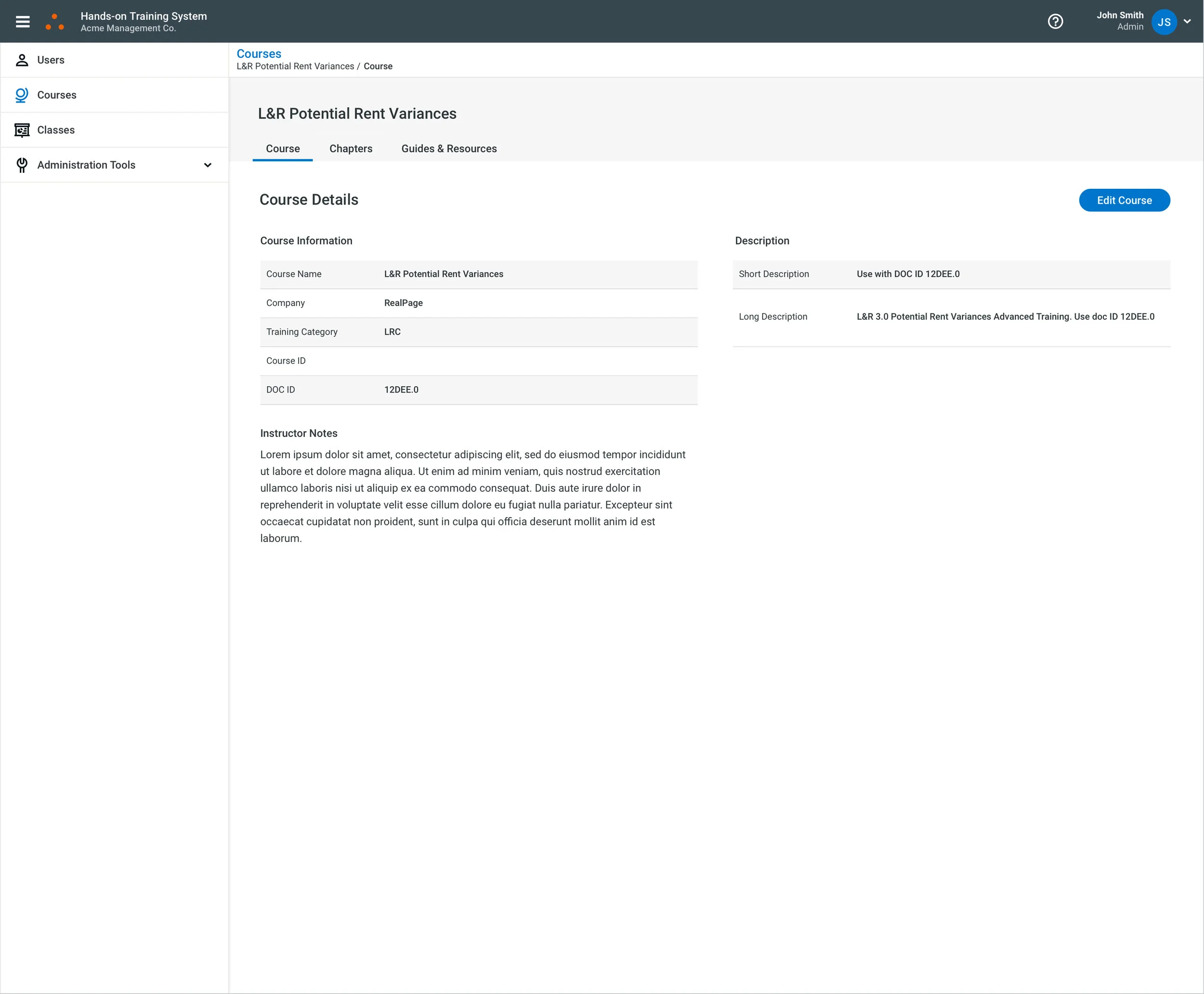The width and height of the screenshot is (1204, 994).
Task: Switch to the Chapters tab
Action: click(x=351, y=149)
